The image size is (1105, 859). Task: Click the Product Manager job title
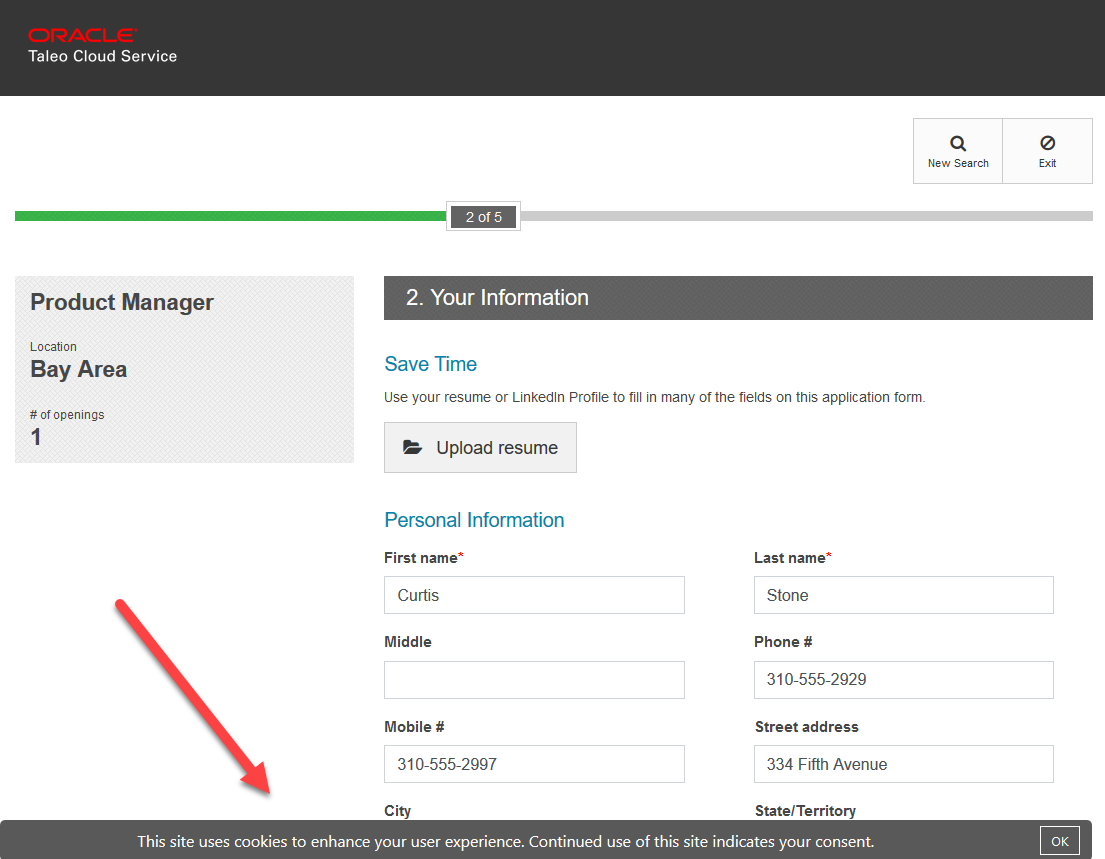click(x=121, y=302)
